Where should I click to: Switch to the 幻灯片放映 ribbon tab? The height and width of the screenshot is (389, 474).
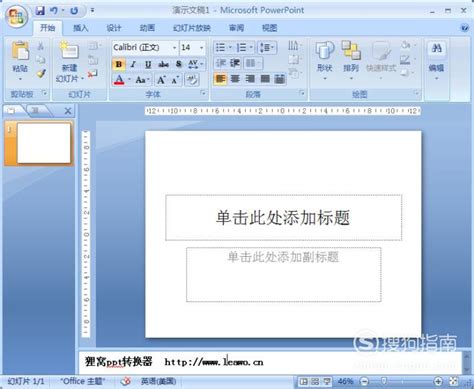192,28
